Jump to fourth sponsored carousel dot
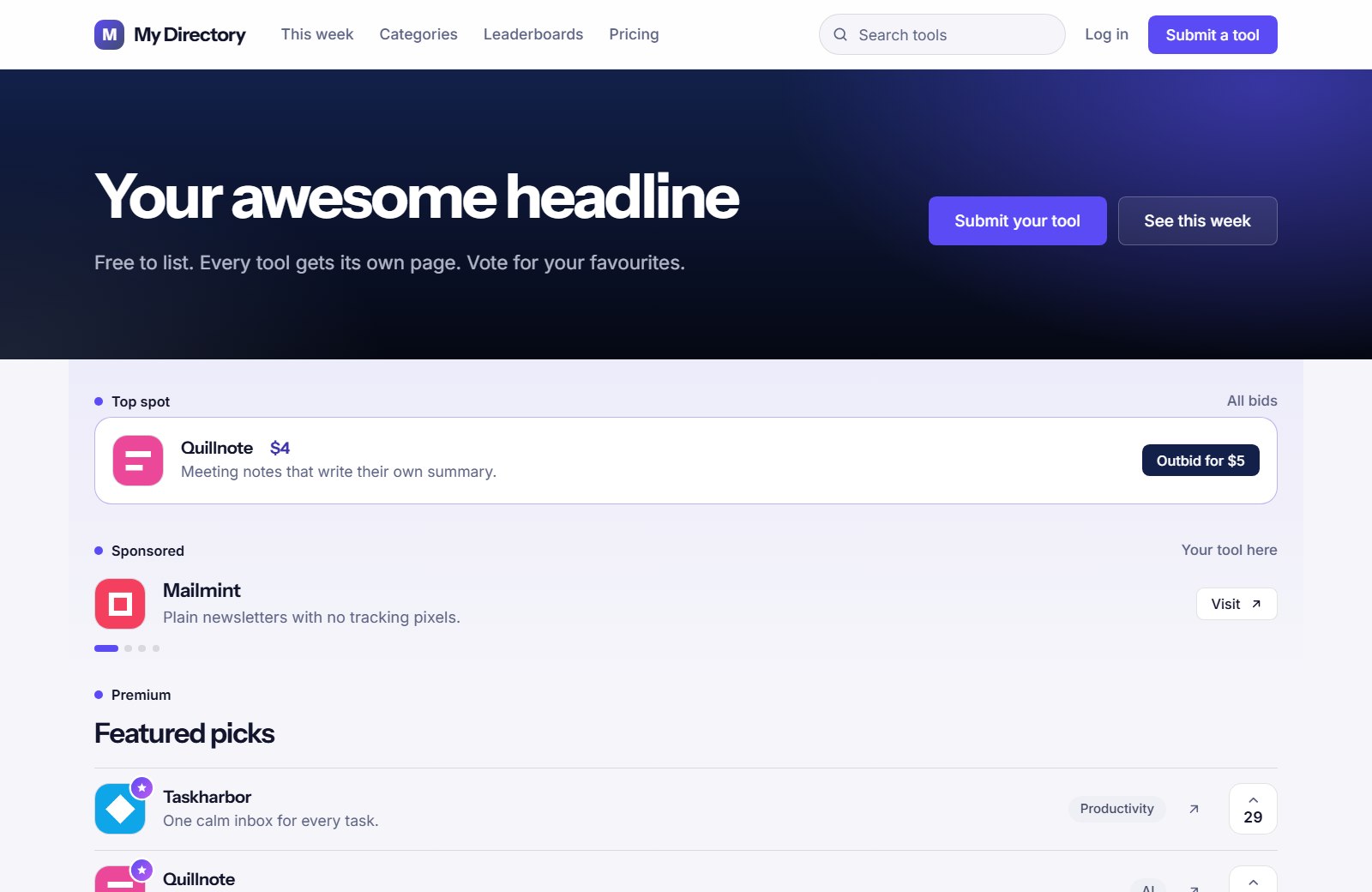 [x=156, y=648]
